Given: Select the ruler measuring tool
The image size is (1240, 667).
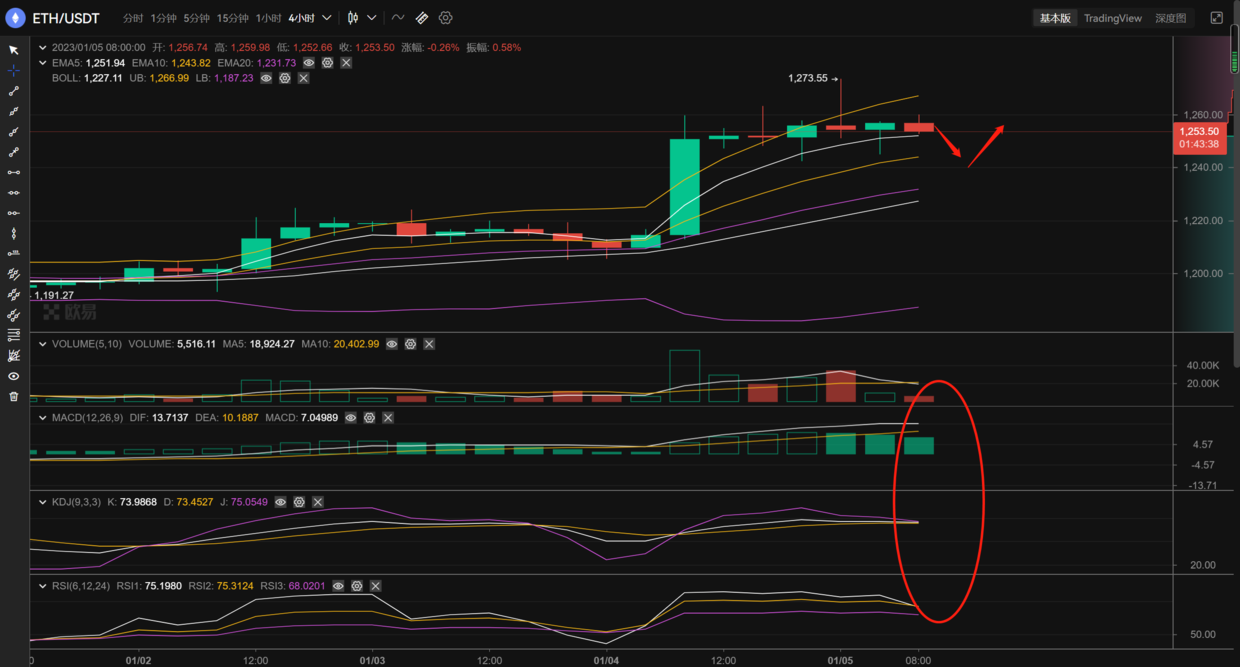Looking at the screenshot, I should [422, 18].
